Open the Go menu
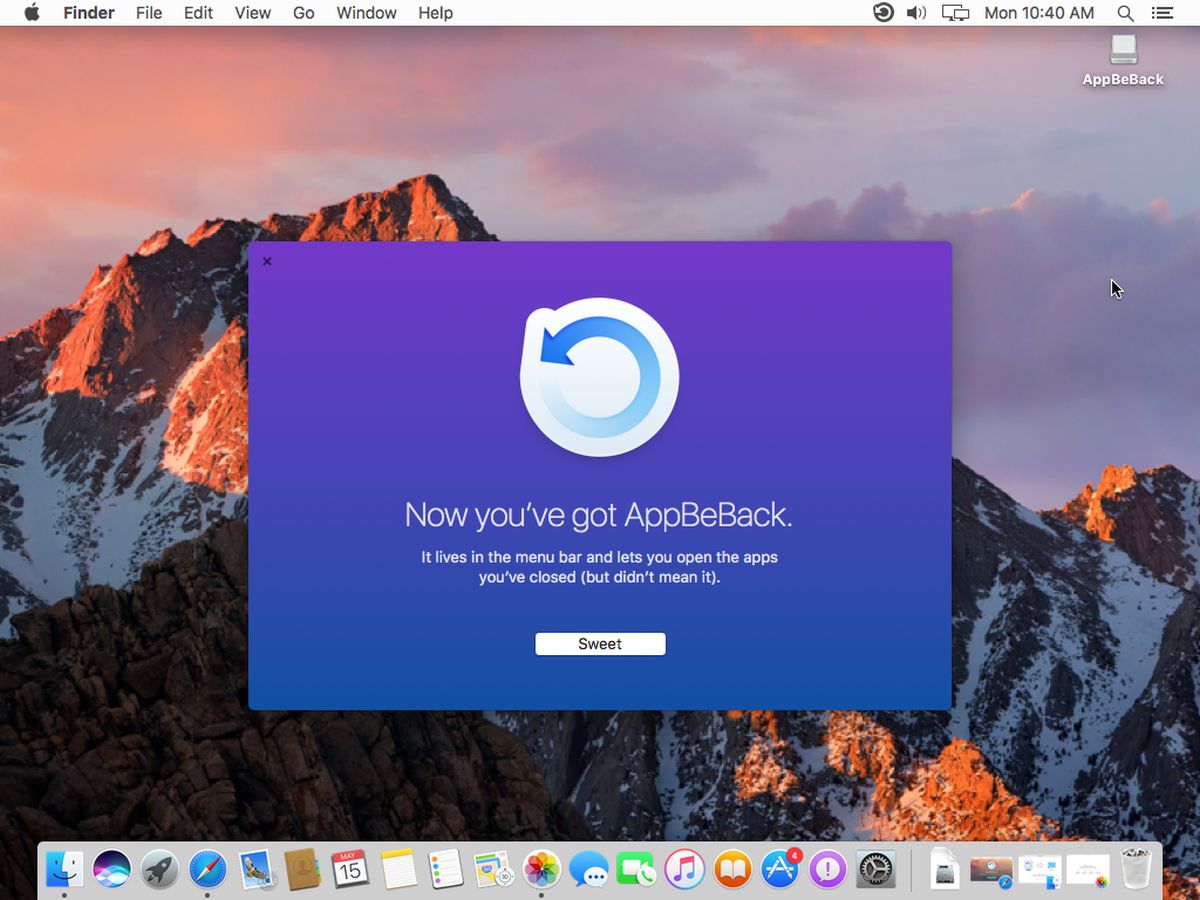1200x900 pixels. click(x=304, y=13)
